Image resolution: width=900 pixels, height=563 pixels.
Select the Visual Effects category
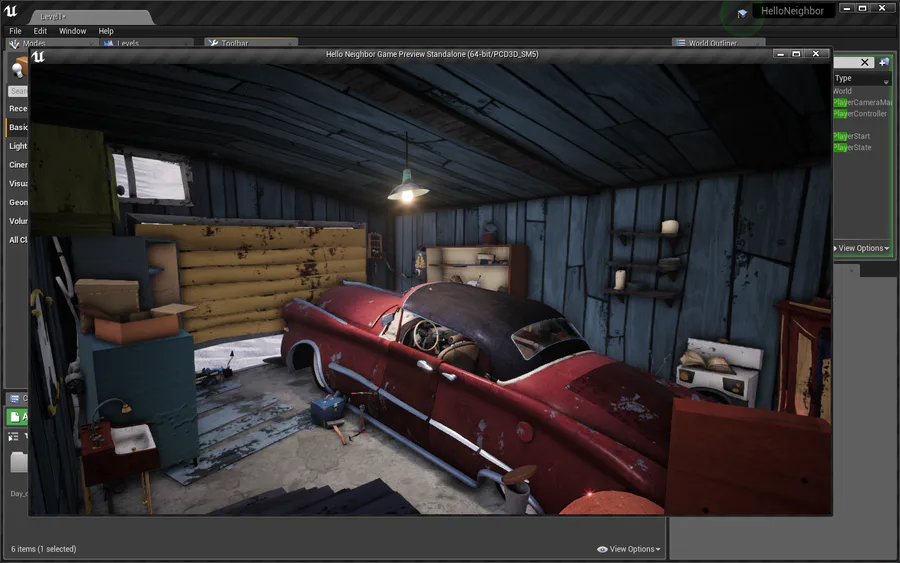18,184
